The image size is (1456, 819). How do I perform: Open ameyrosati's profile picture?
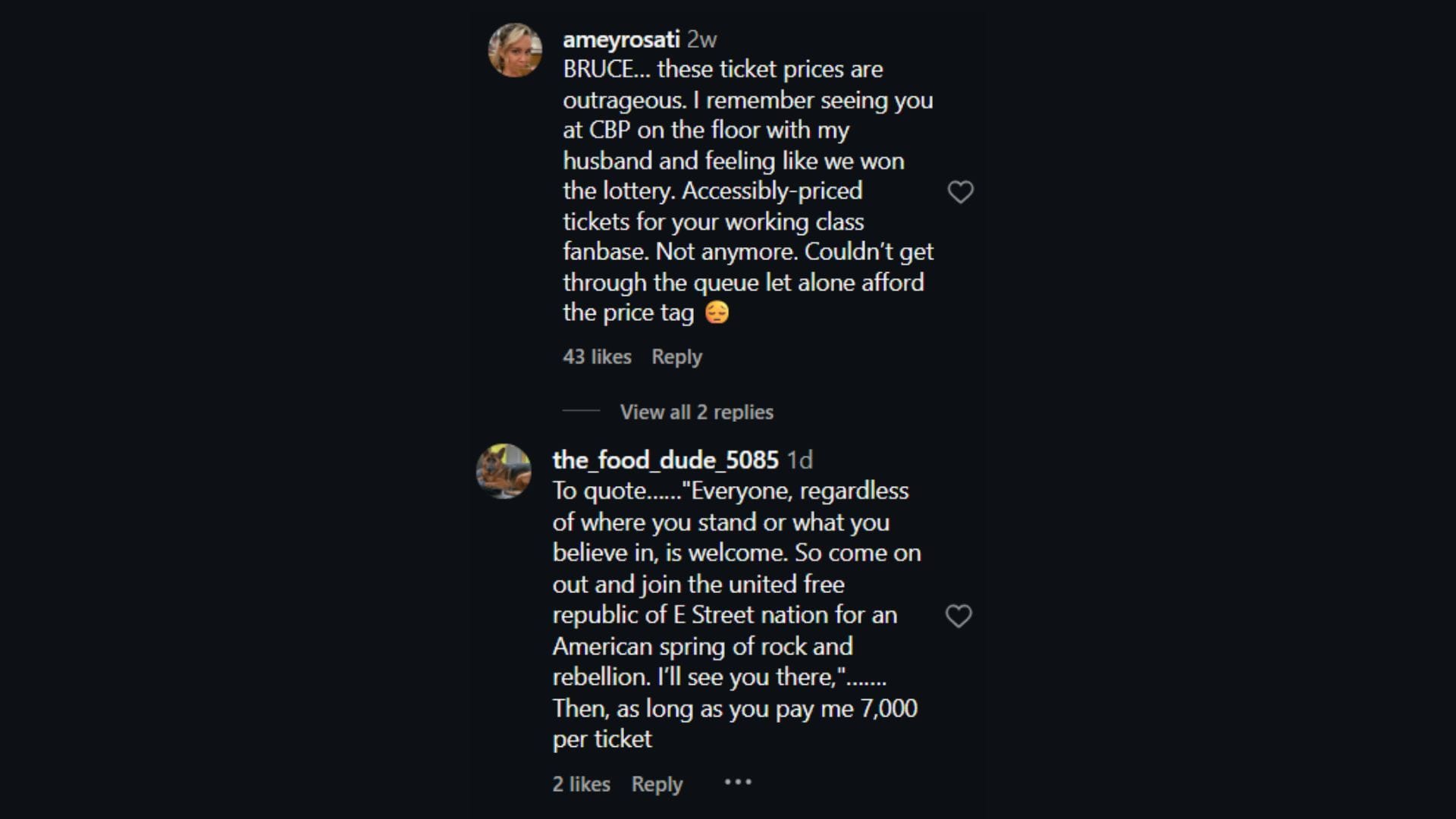[x=514, y=49]
